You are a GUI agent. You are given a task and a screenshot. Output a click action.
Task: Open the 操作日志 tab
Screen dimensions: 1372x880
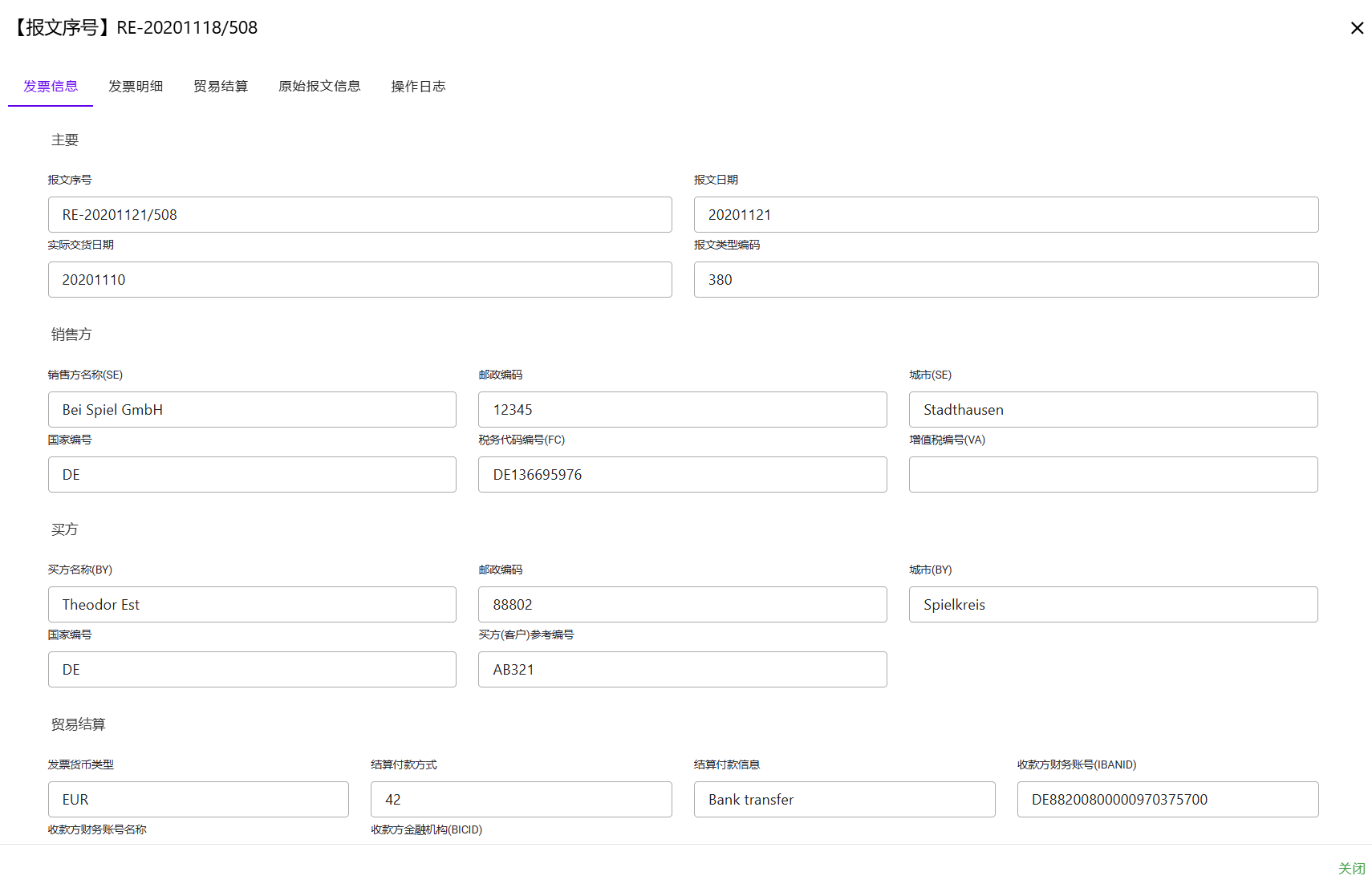418,87
